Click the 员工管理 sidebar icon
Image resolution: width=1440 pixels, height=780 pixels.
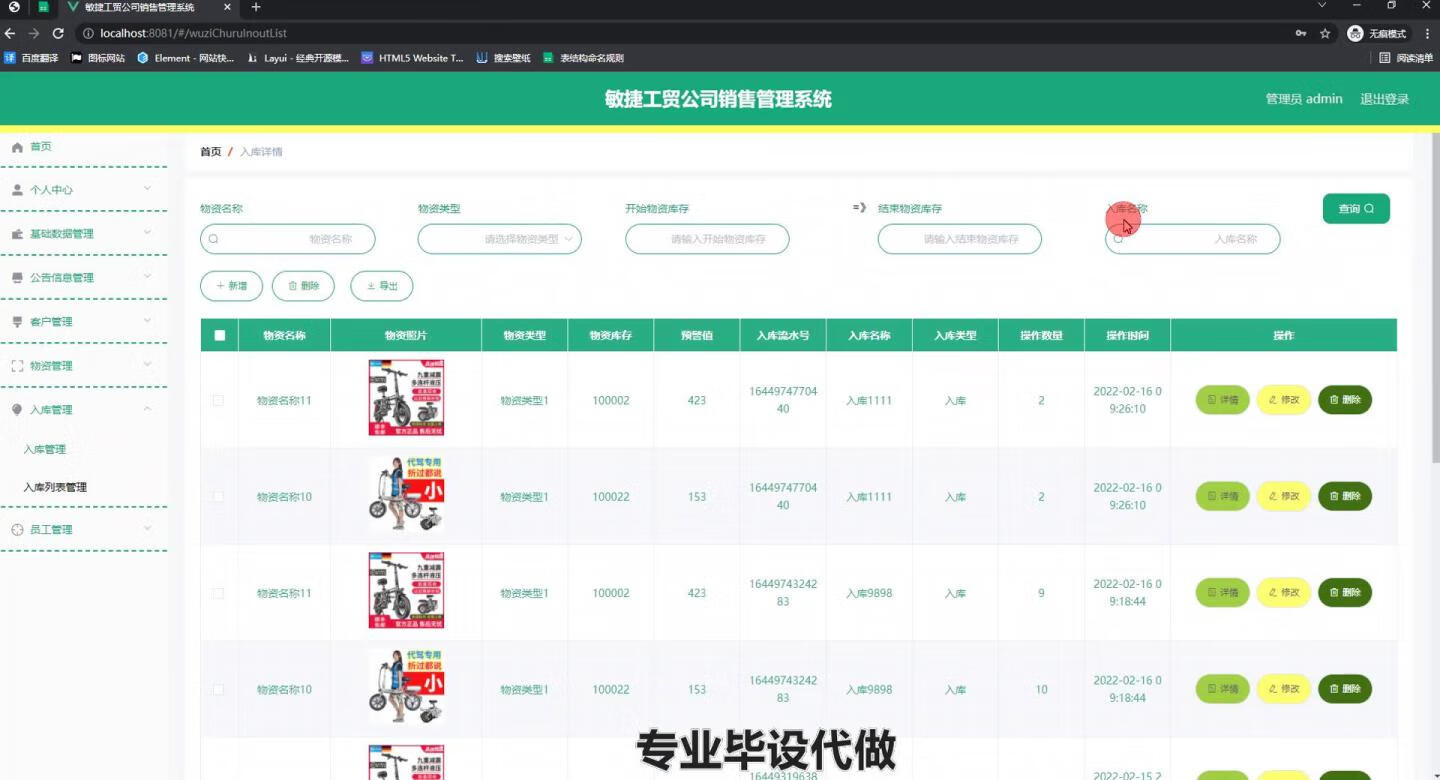pos(15,529)
